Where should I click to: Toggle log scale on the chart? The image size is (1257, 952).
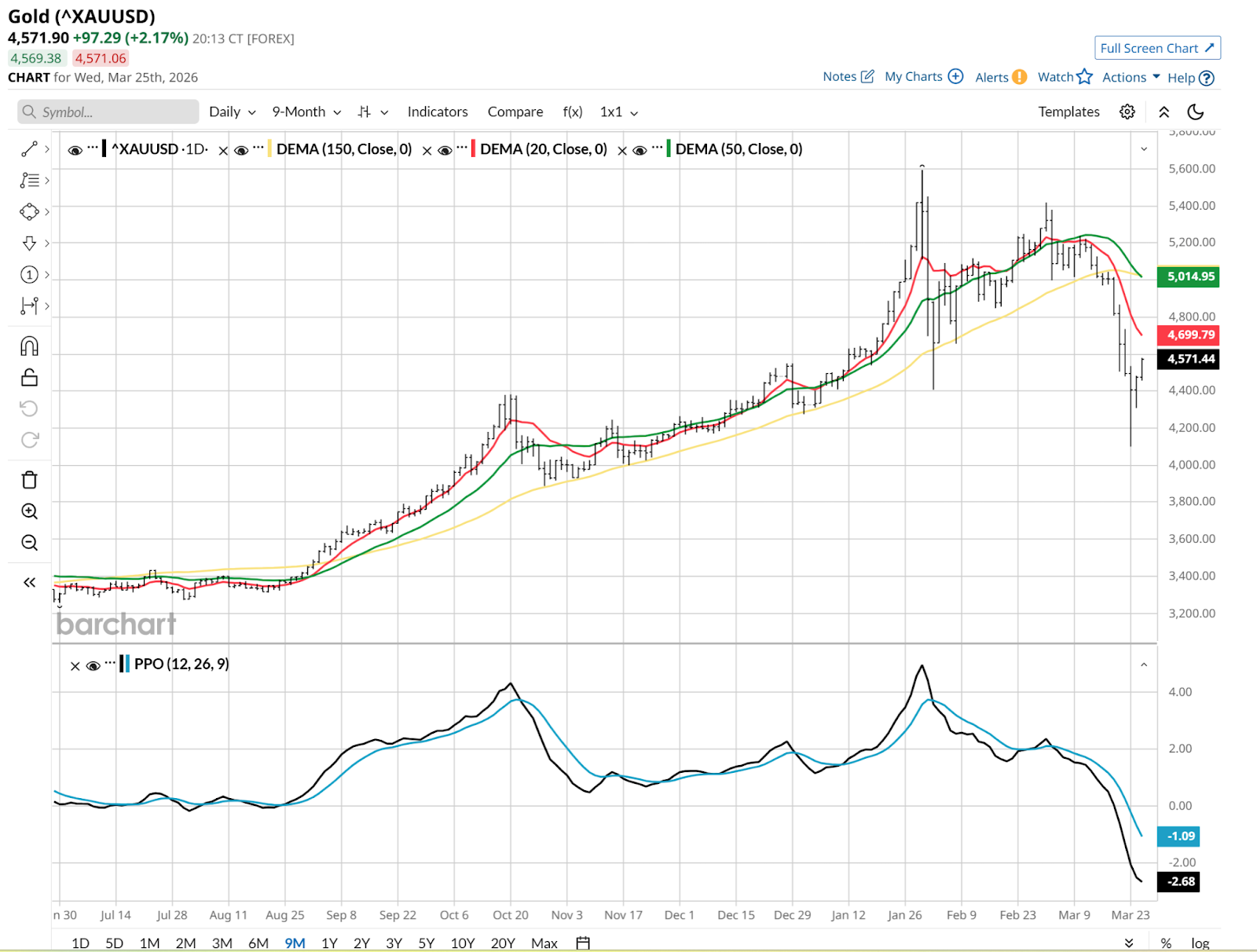tap(1200, 943)
